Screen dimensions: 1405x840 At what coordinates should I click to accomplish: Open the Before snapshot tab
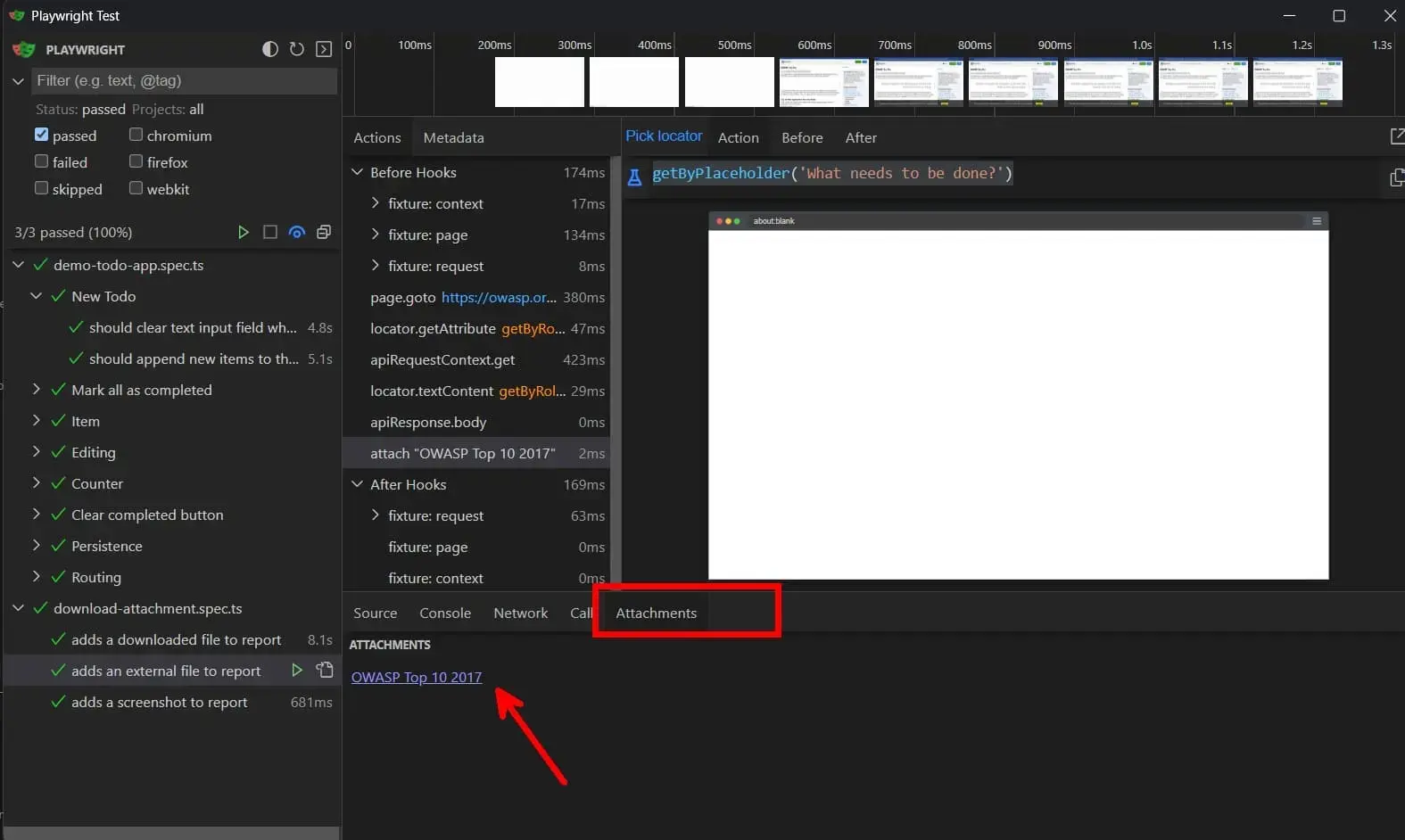pos(802,137)
